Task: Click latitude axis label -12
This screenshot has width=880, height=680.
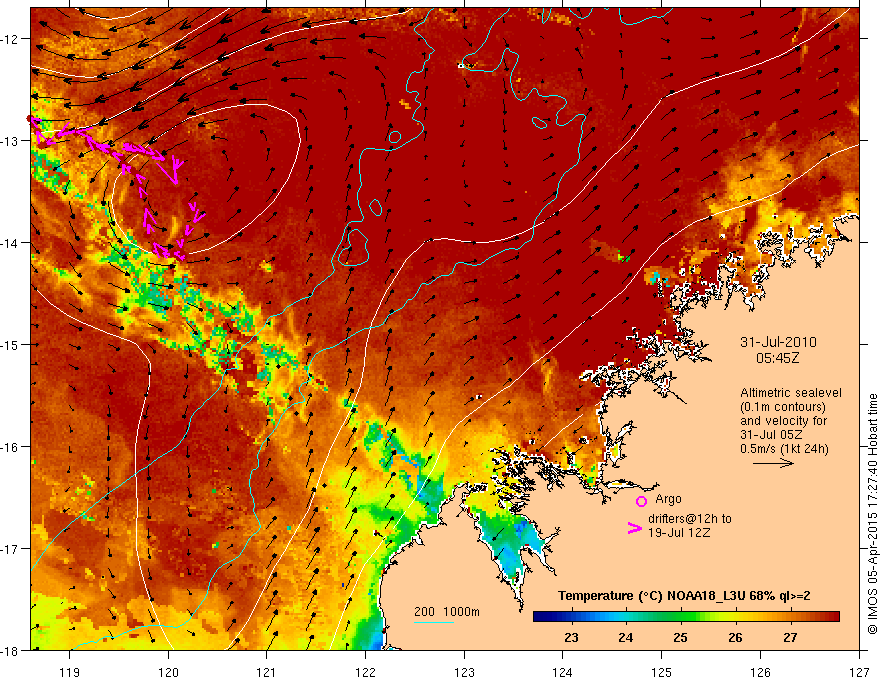Action: tap(10, 39)
